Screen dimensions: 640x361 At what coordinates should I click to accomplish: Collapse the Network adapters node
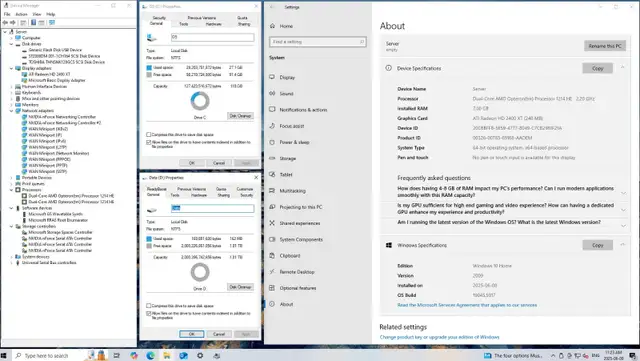[11, 111]
